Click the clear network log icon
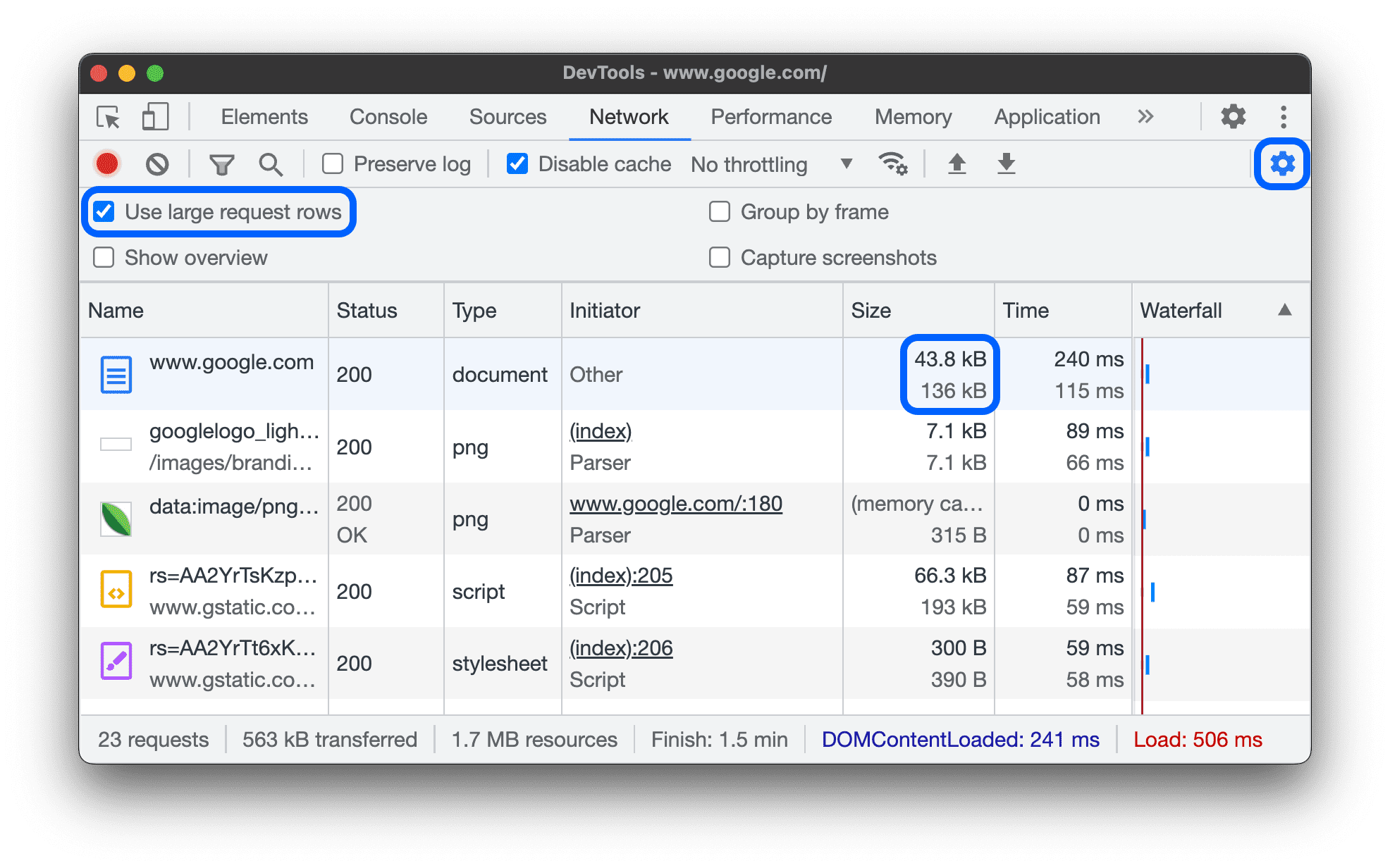Image resolution: width=1390 pixels, height=868 pixels. point(156,163)
